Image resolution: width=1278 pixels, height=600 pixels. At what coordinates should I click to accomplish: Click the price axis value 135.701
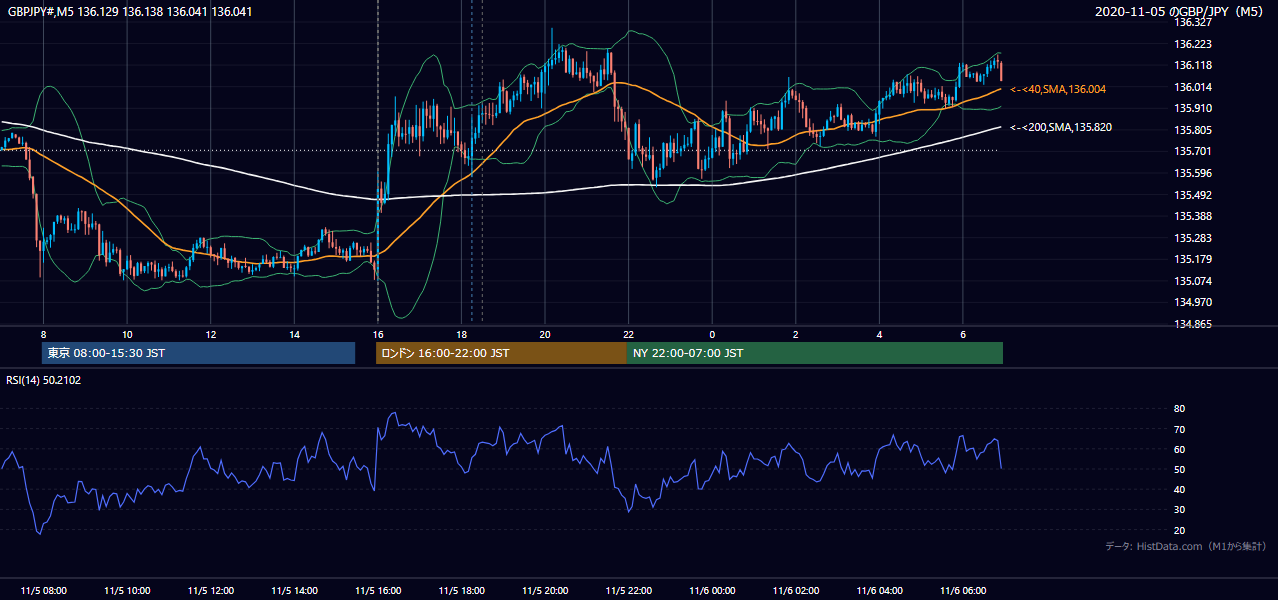(x=1191, y=152)
